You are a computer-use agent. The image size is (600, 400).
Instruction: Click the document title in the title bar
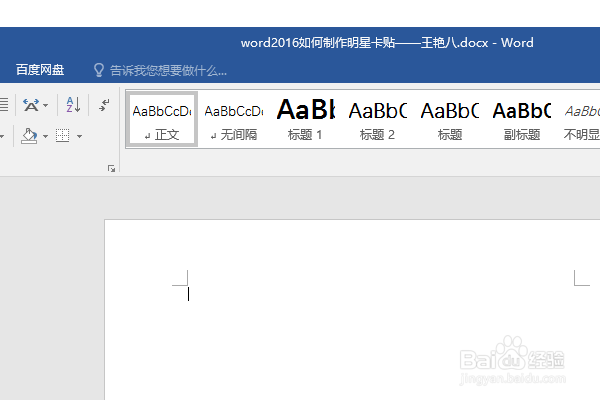(x=387, y=42)
